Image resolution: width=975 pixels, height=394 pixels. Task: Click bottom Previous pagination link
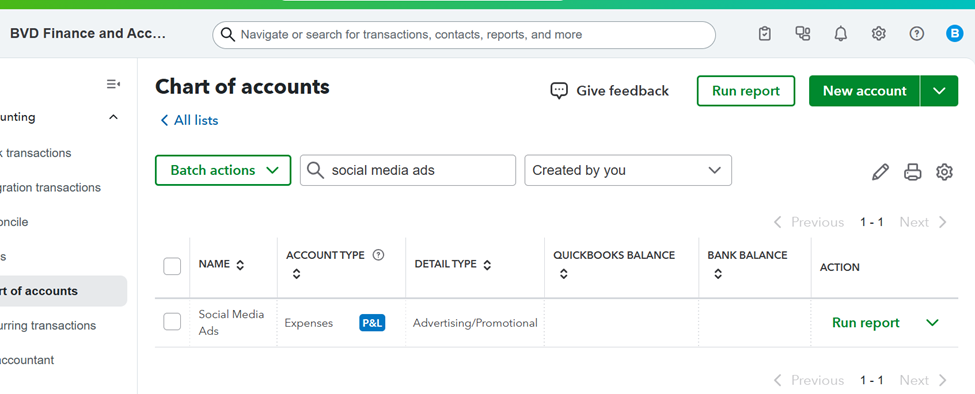point(809,380)
